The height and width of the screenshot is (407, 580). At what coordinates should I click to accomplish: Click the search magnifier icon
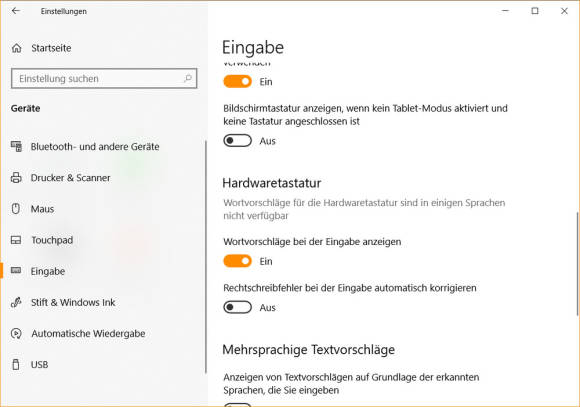[188, 78]
